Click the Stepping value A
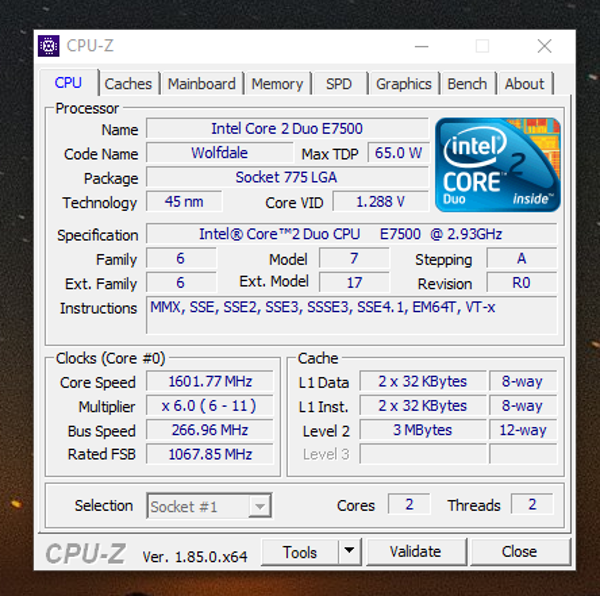This screenshot has width=600, height=596. coord(522,258)
